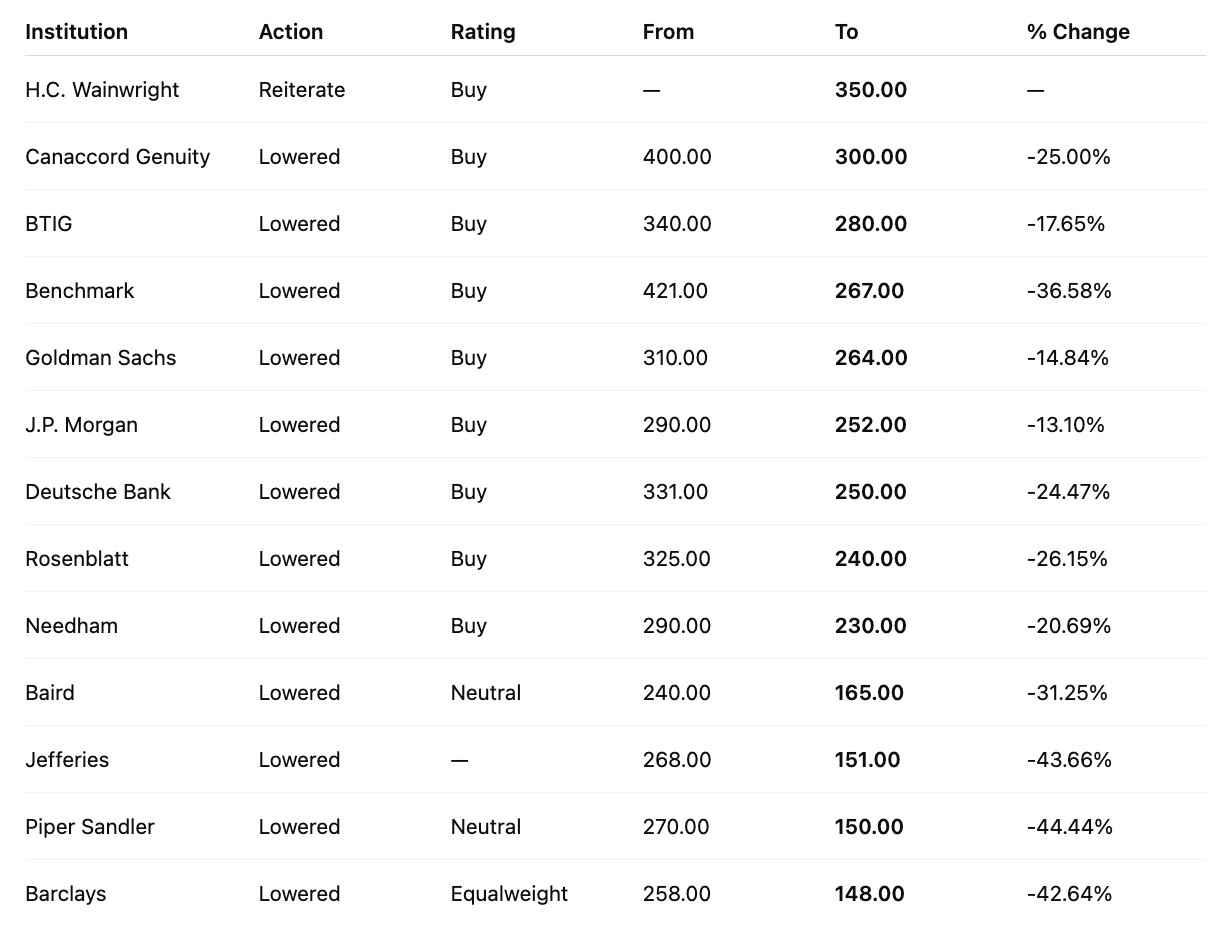The height and width of the screenshot is (948, 1228).
Task: Click Benchmark's -36.58% change value
Action: [x=1069, y=291]
